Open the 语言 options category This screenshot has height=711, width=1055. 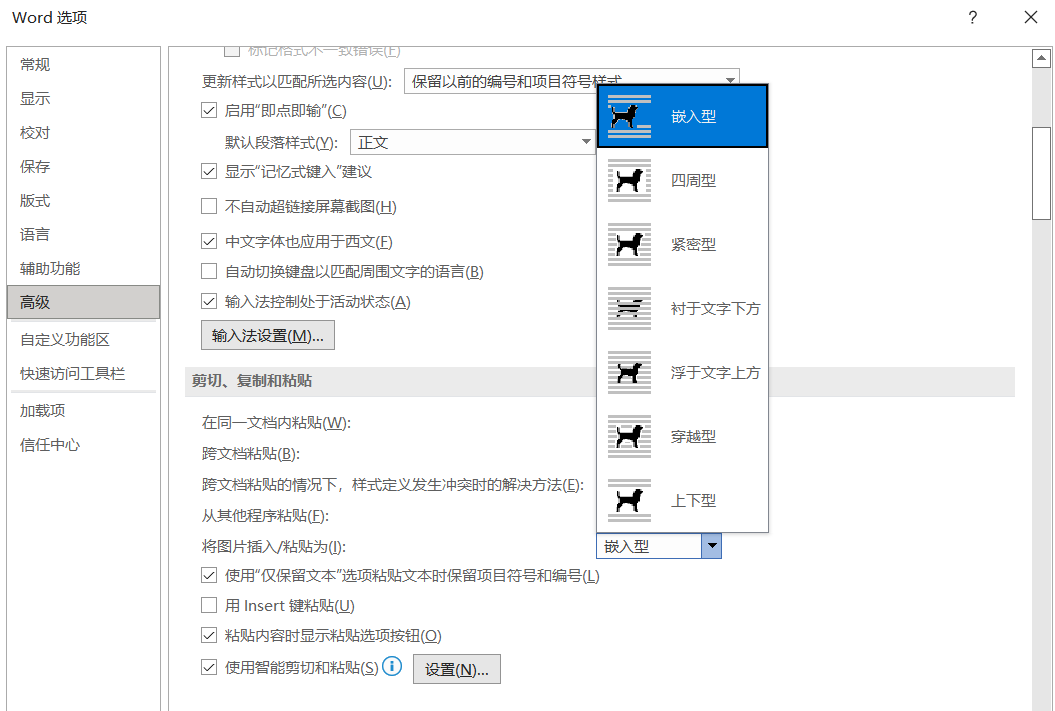(83, 234)
